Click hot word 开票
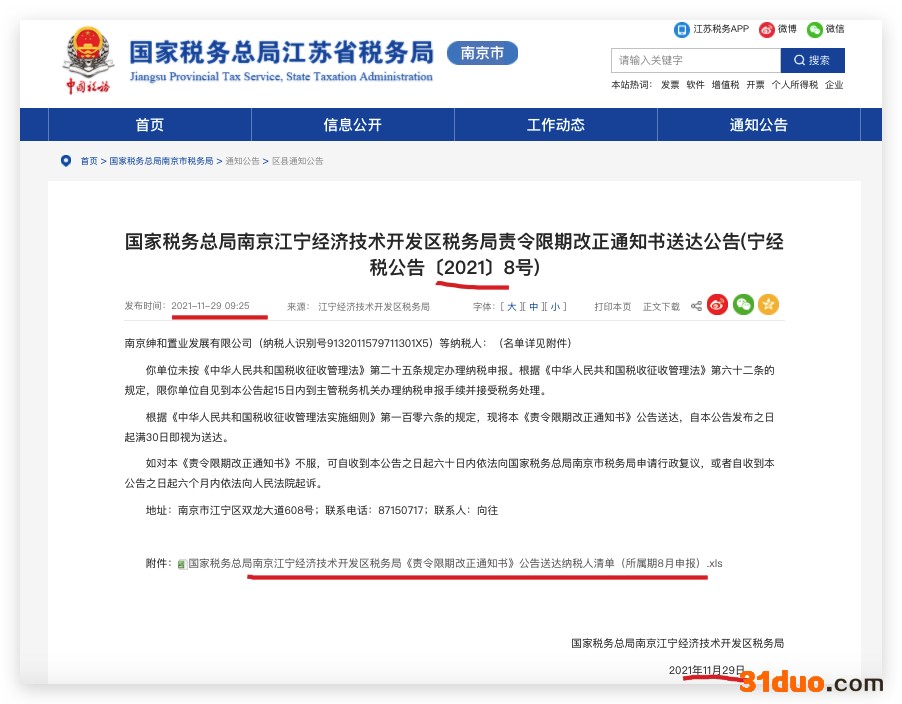 (755, 85)
